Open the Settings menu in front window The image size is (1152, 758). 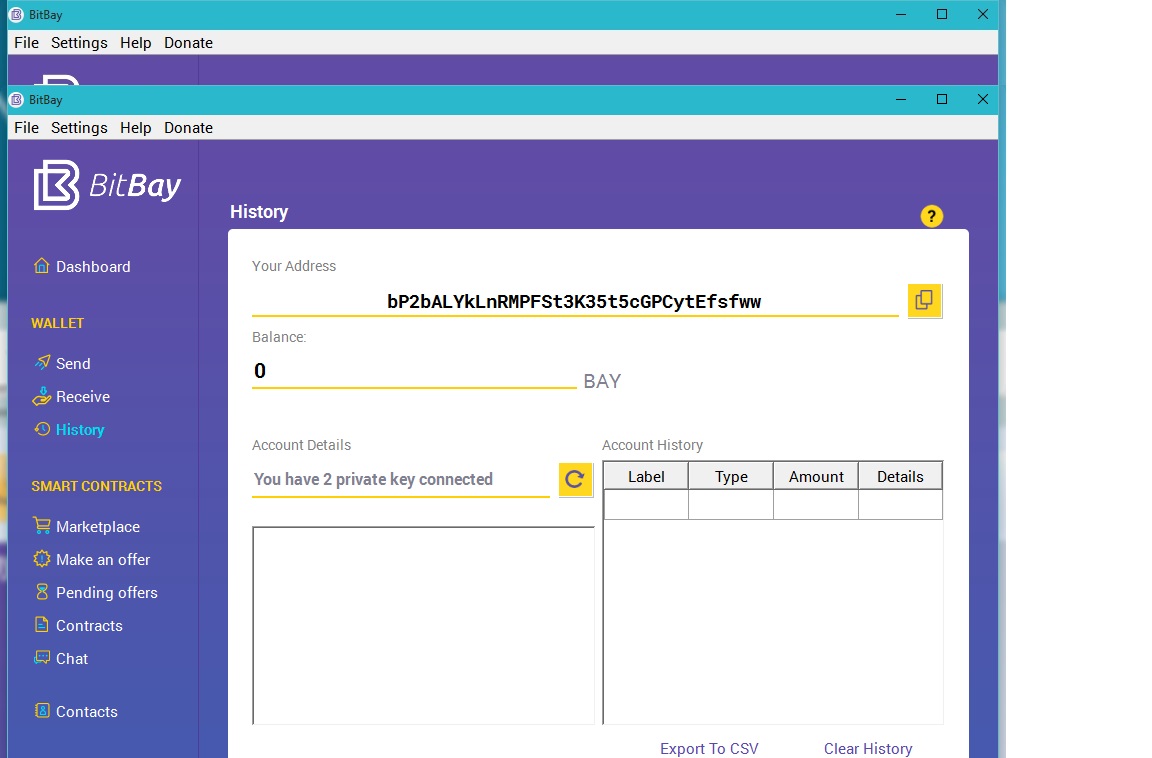(79, 128)
